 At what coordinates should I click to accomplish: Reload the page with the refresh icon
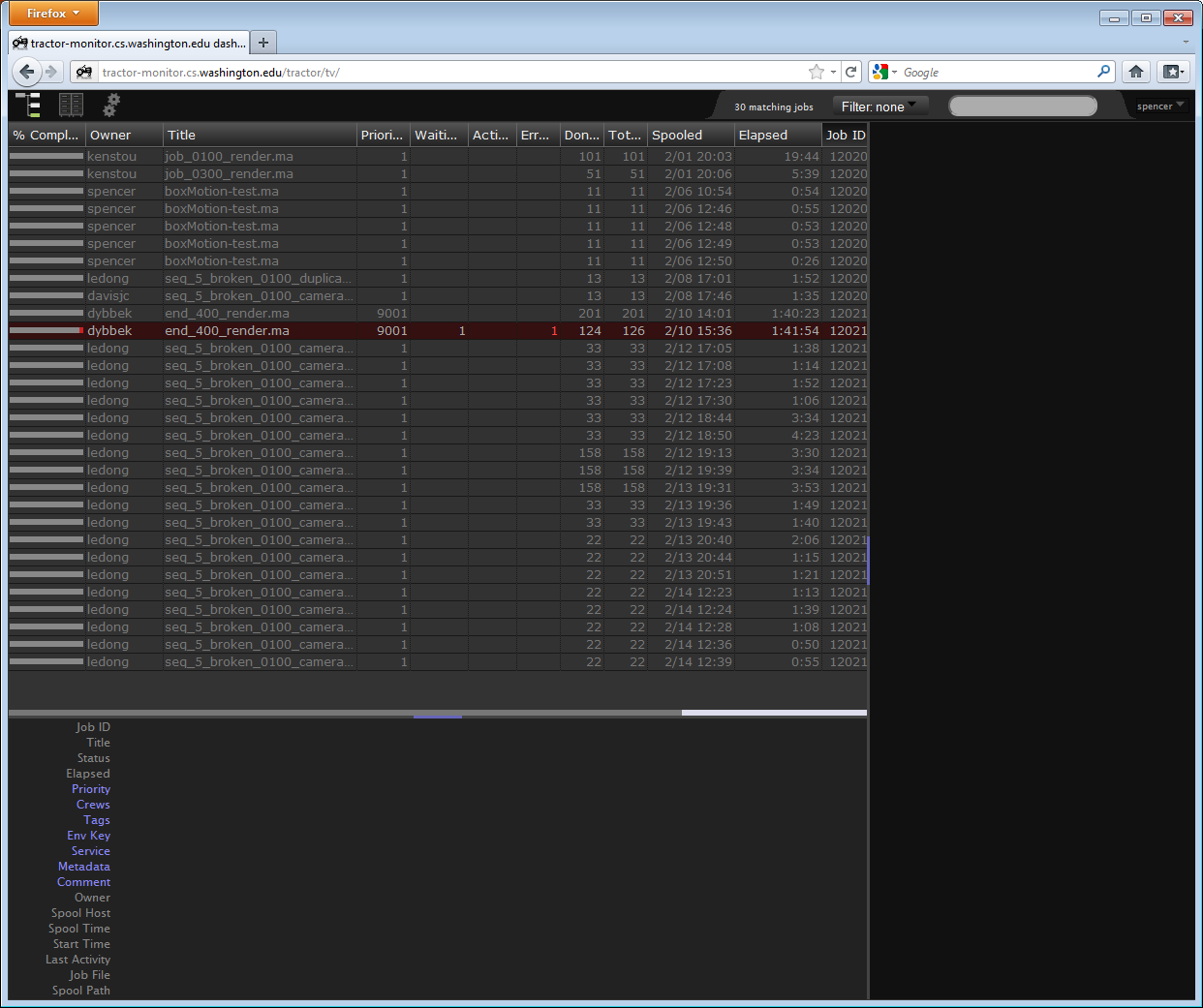(850, 72)
